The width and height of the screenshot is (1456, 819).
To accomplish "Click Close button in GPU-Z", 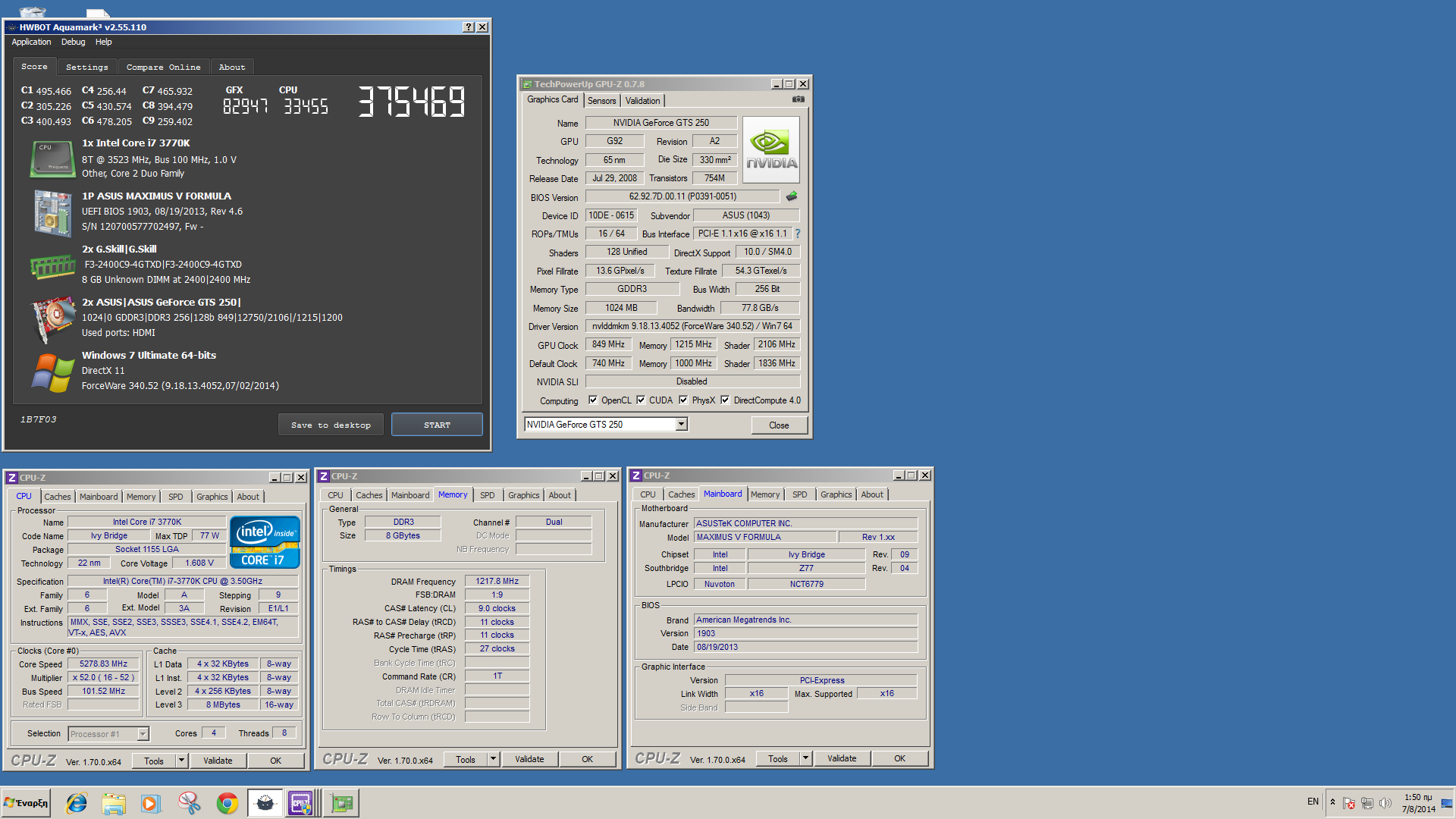I will pos(779,425).
